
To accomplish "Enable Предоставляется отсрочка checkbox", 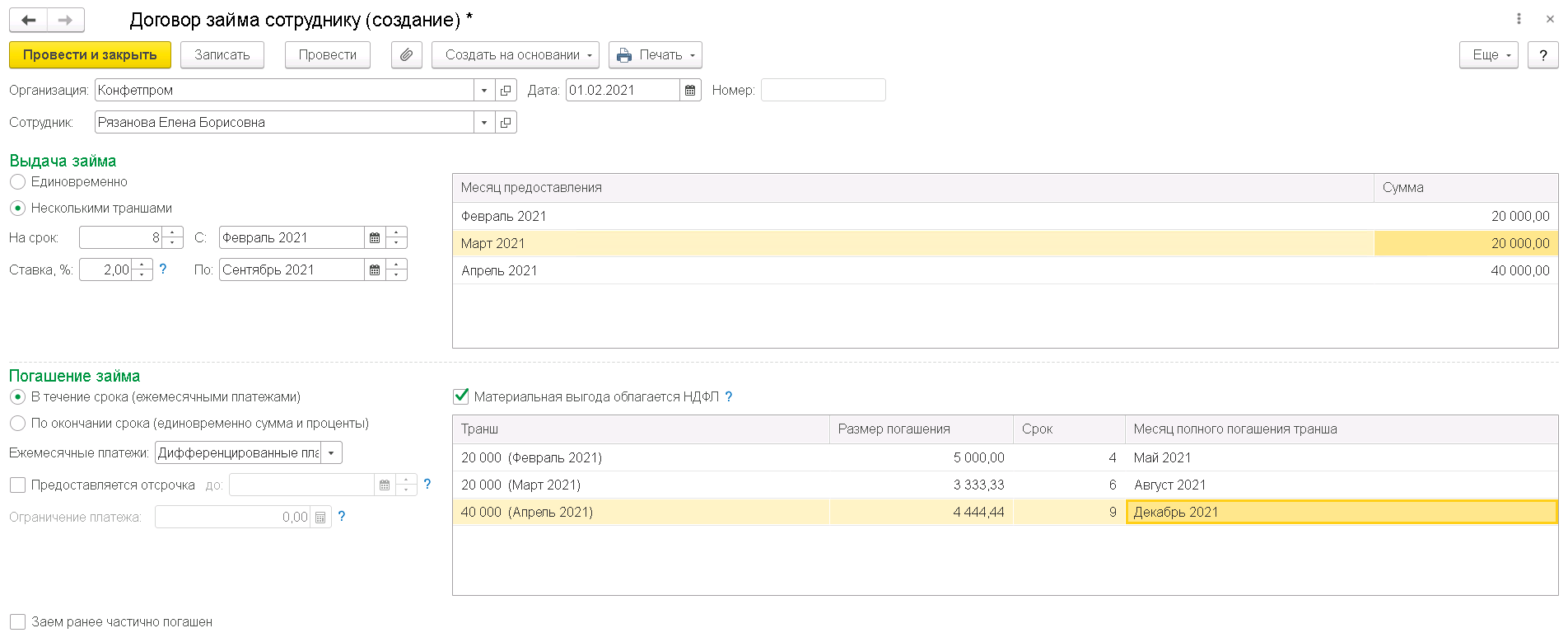I will pyautogui.click(x=17, y=485).
